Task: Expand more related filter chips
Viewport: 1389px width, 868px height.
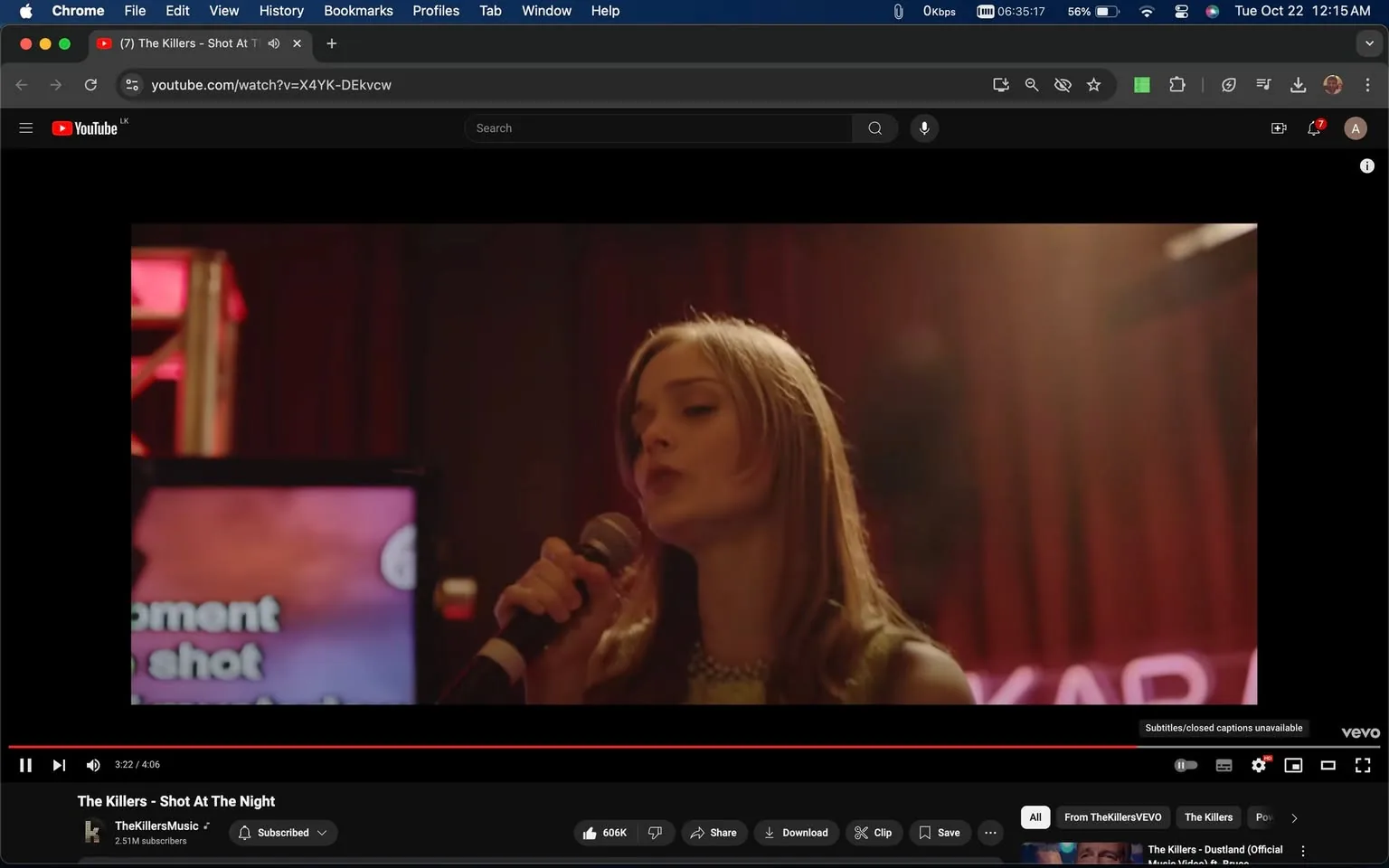Action: pyautogui.click(x=1293, y=817)
